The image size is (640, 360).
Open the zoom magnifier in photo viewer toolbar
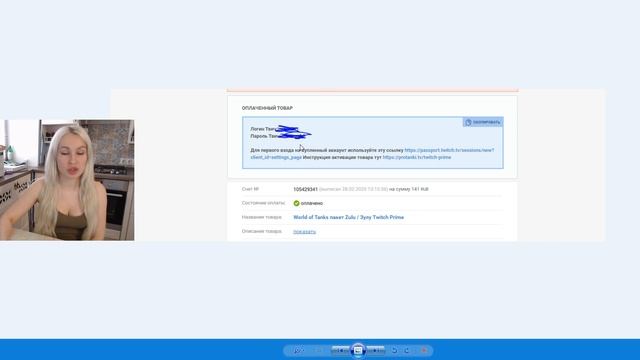[298, 350]
